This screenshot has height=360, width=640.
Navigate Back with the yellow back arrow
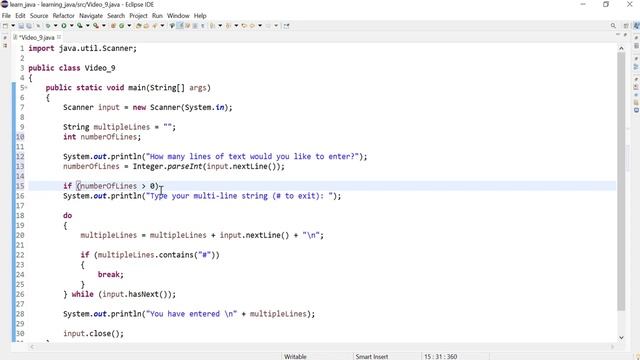(252, 26)
